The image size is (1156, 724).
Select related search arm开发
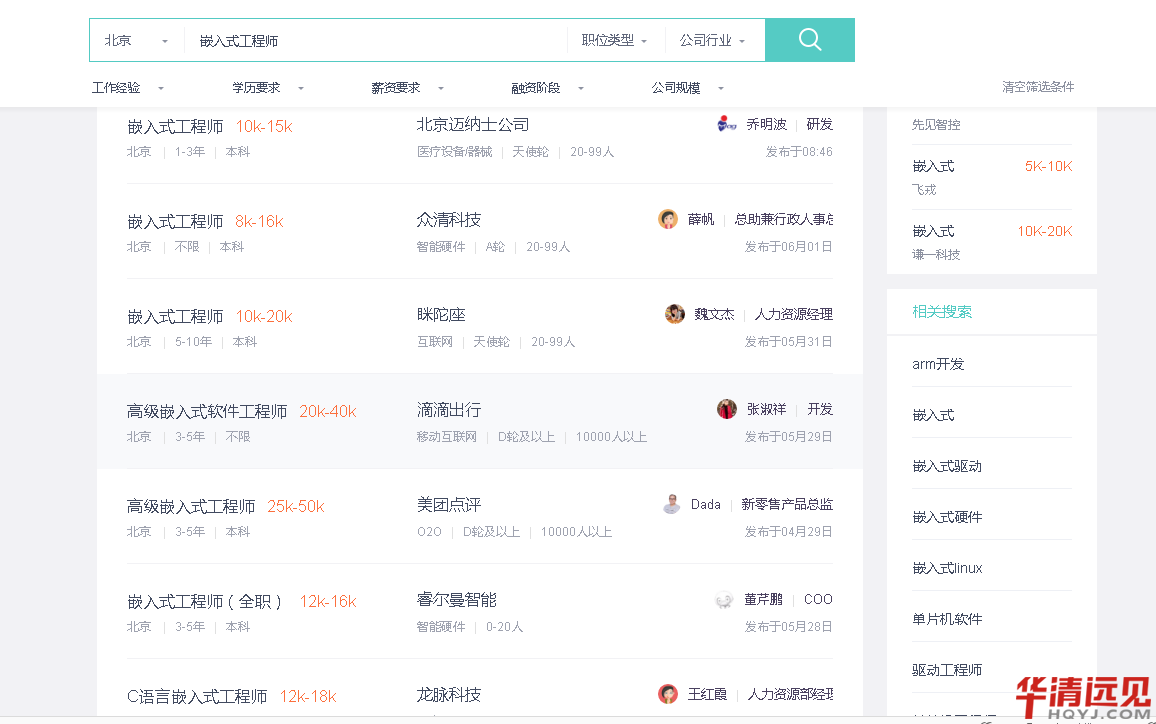[x=938, y=364]
